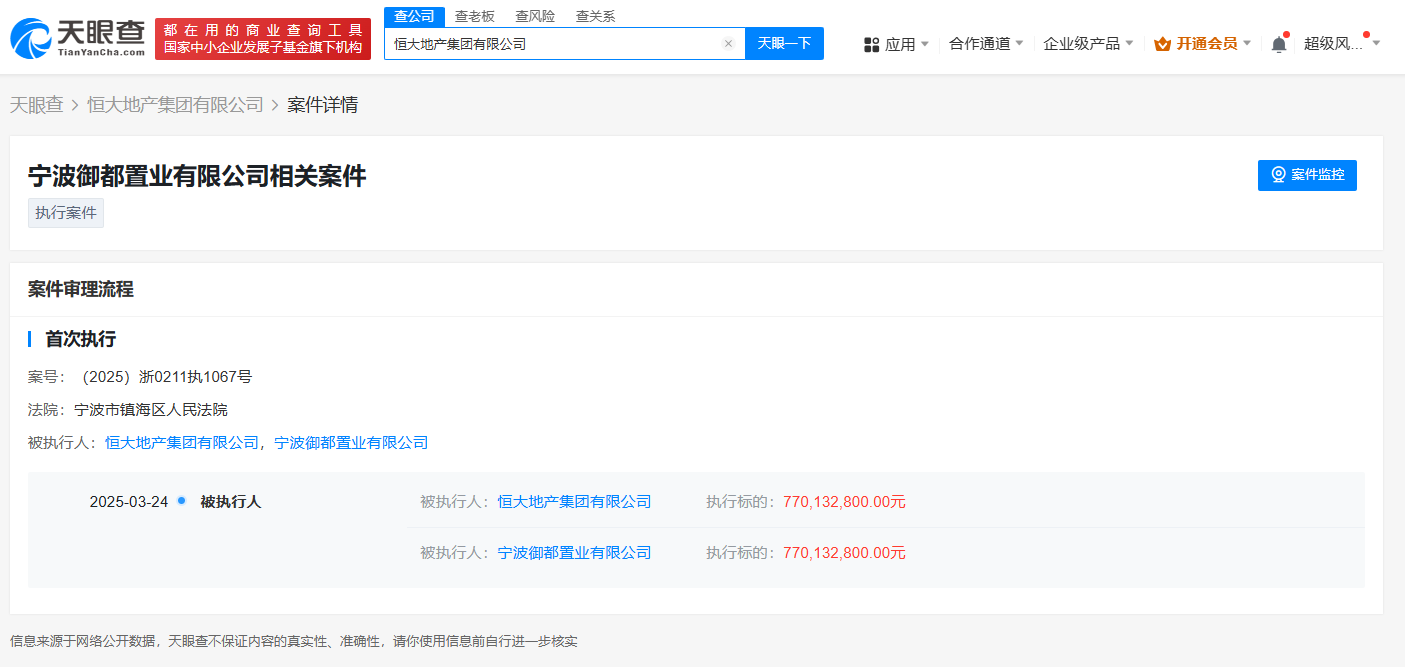Open 恒大地产集团有限公司 breadcrumb link
Viewport: 1405px width, 667px height.
click(x=175, y=105)
